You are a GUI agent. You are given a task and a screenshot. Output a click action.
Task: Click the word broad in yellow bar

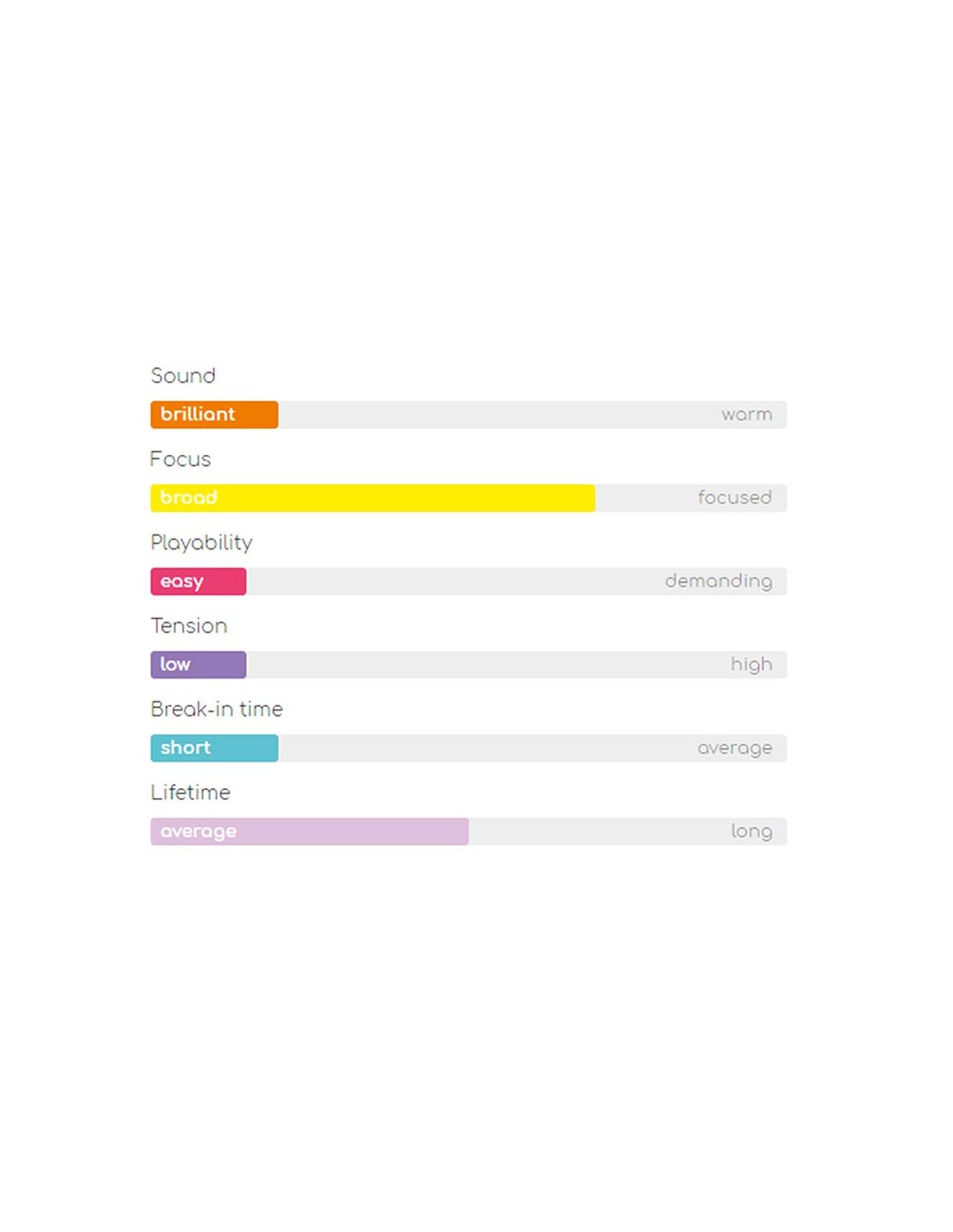point(188,497)
